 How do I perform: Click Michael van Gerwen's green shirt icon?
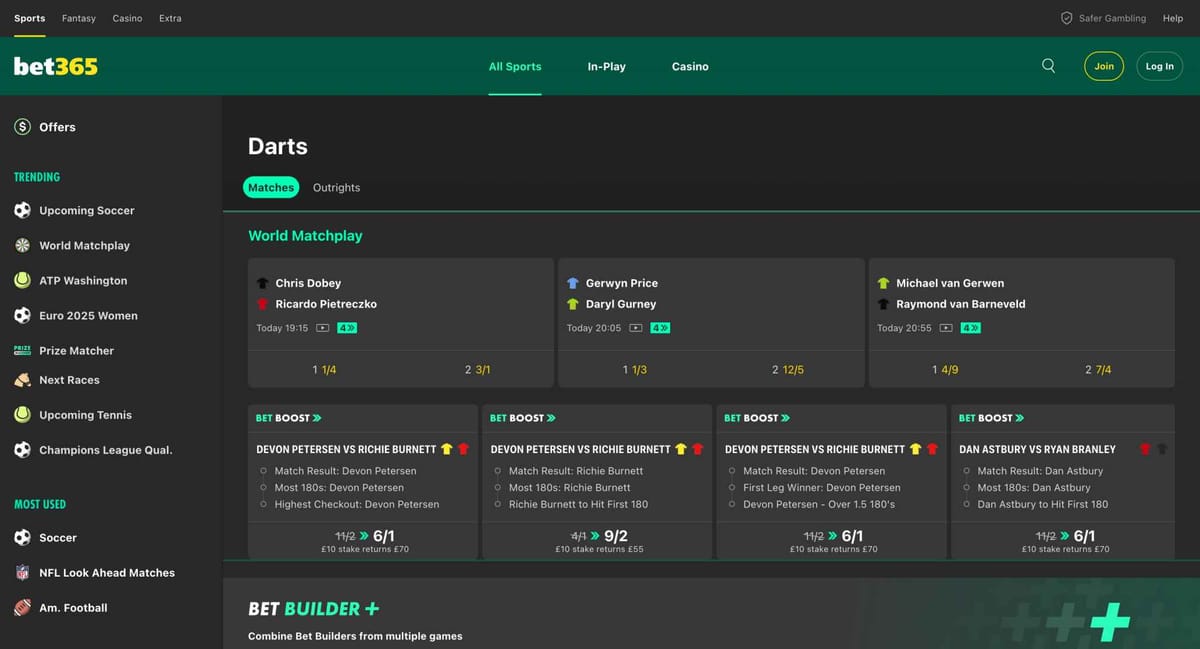[883, 283]
